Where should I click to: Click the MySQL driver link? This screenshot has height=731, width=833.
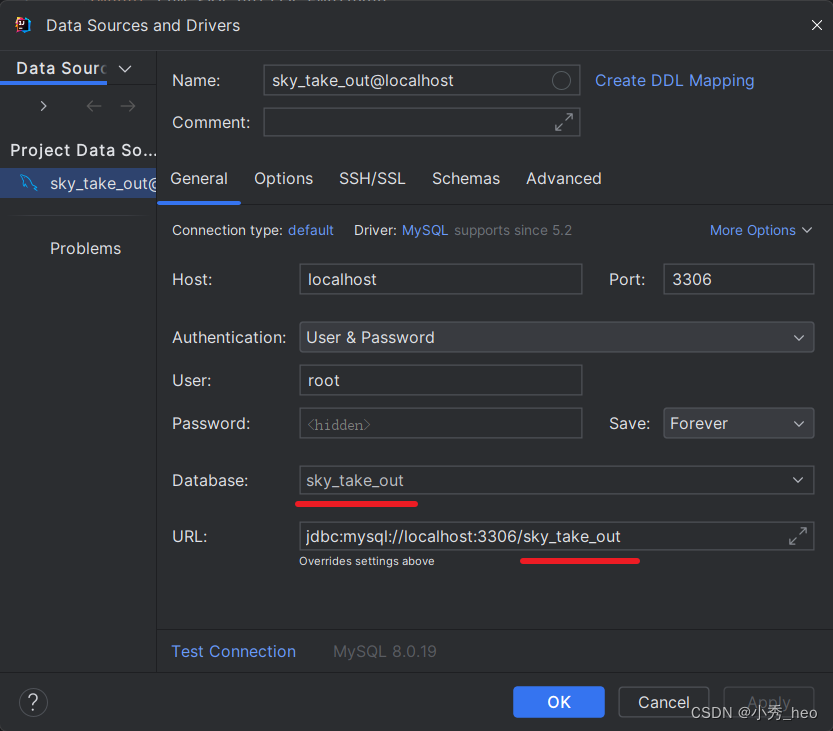(425, 230)
